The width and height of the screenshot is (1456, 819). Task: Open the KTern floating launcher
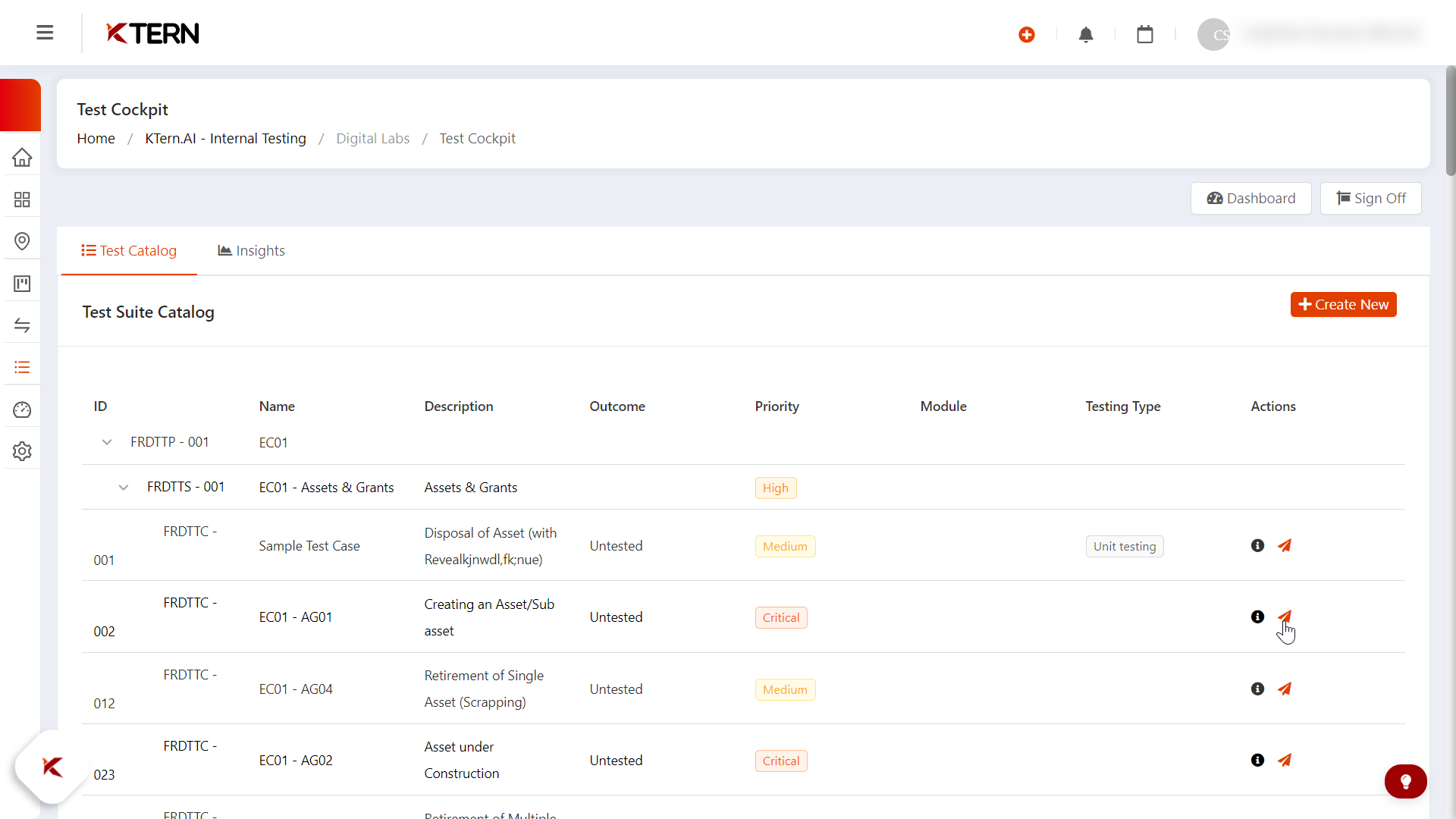coord(52,767)
